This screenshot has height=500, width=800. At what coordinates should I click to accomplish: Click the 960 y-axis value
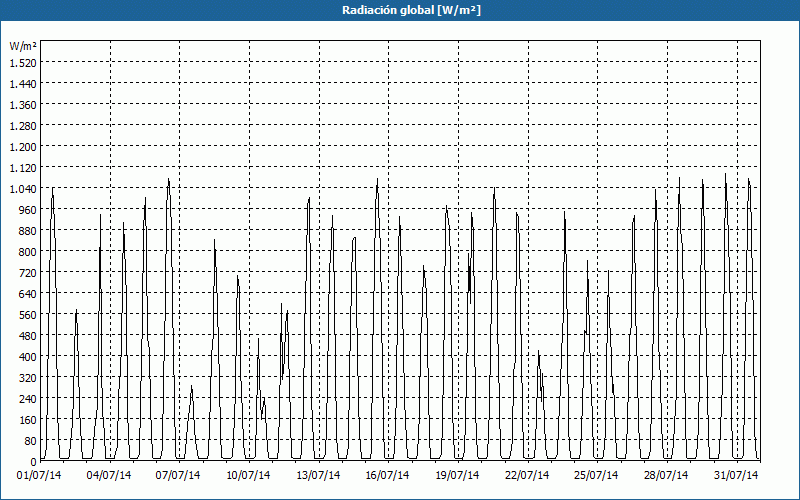point(28,210)
